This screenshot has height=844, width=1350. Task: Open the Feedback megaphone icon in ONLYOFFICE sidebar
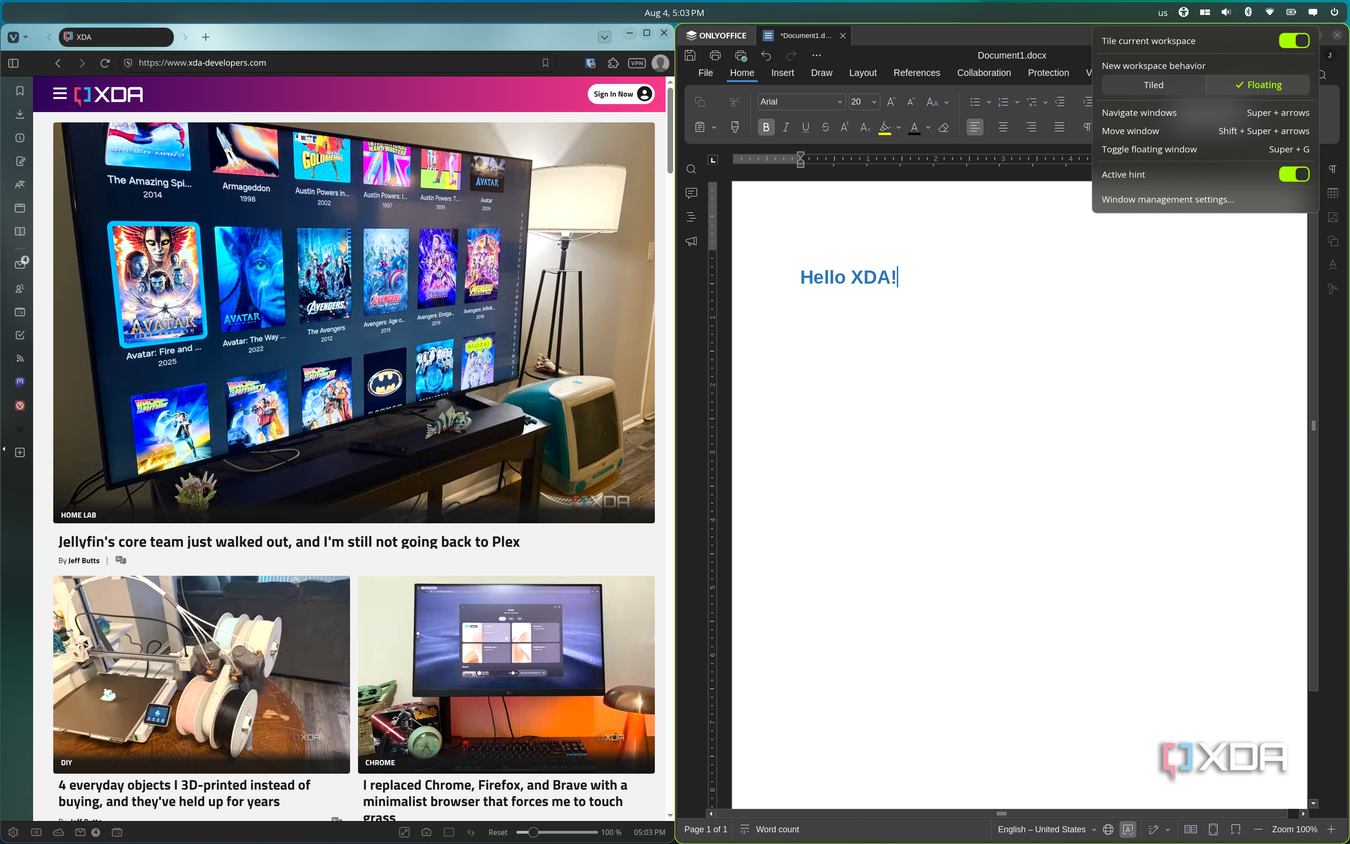pos(691,241)
